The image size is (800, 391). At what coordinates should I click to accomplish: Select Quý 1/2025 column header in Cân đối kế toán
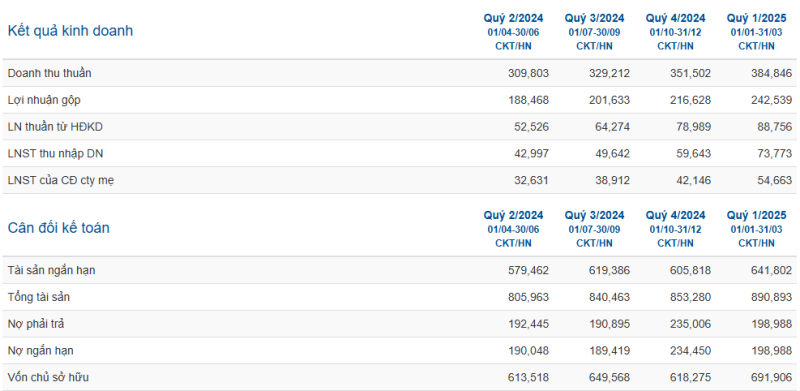point(757,215)
